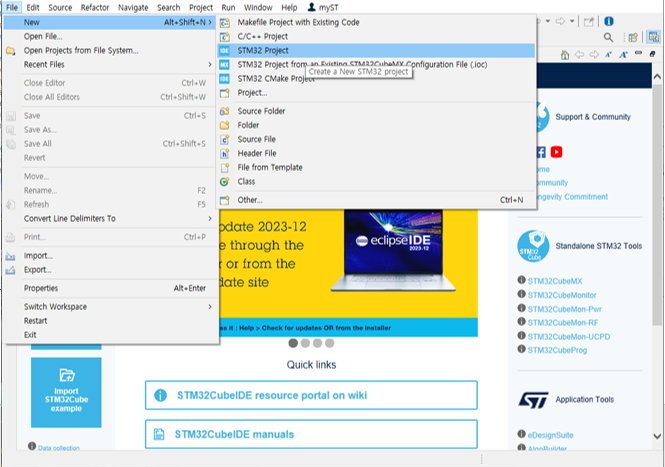The height and width of the screenshot is (467, 665).
Task: Click the Source File icon
Action: click(225, 139)
